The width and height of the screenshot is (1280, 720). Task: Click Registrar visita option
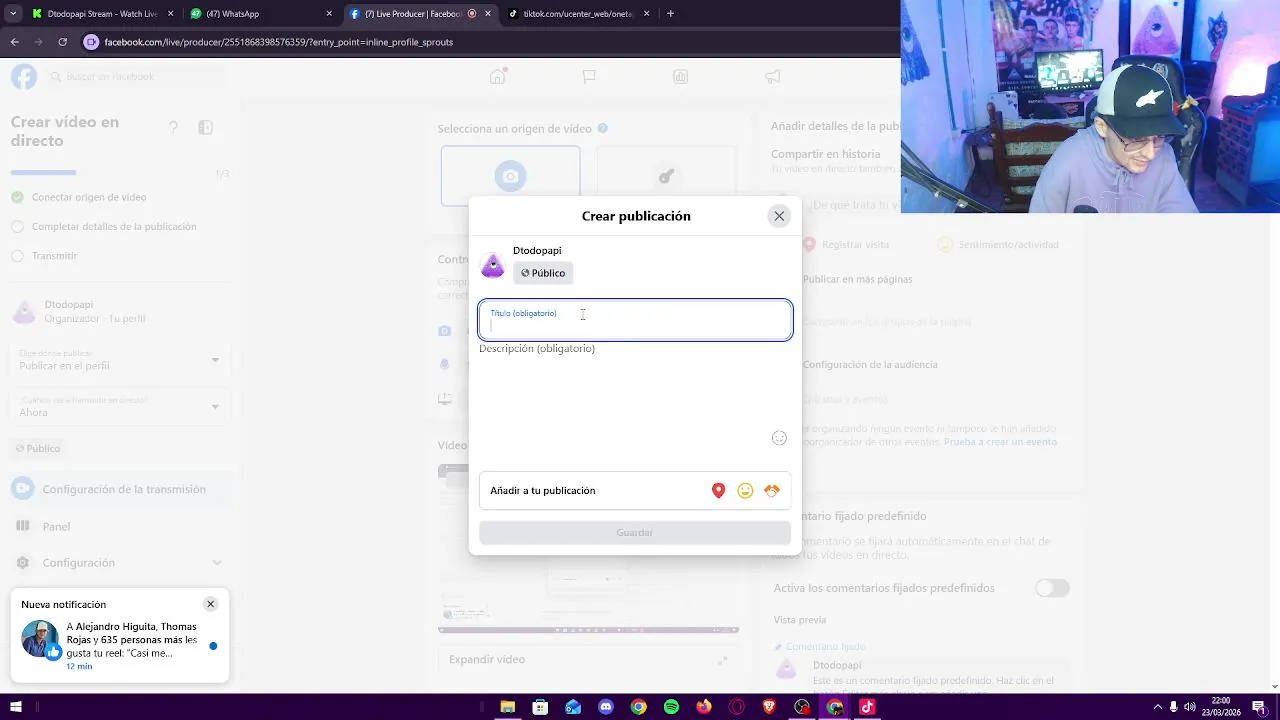pos(845,244)
